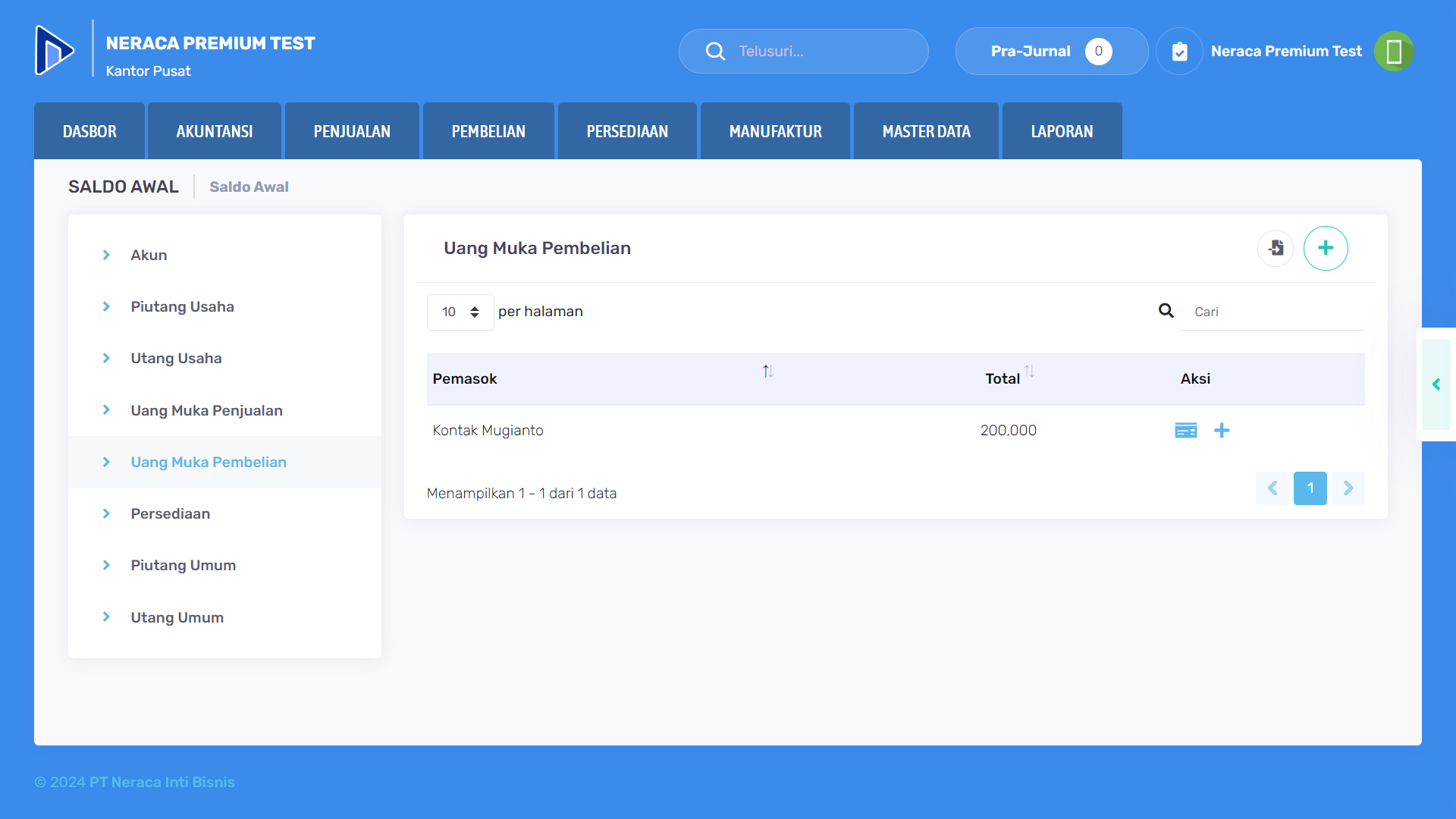Open the PERSEDIAAN menu
Image resolution: width=1456 pixels, height=819 pixels.
627,131
